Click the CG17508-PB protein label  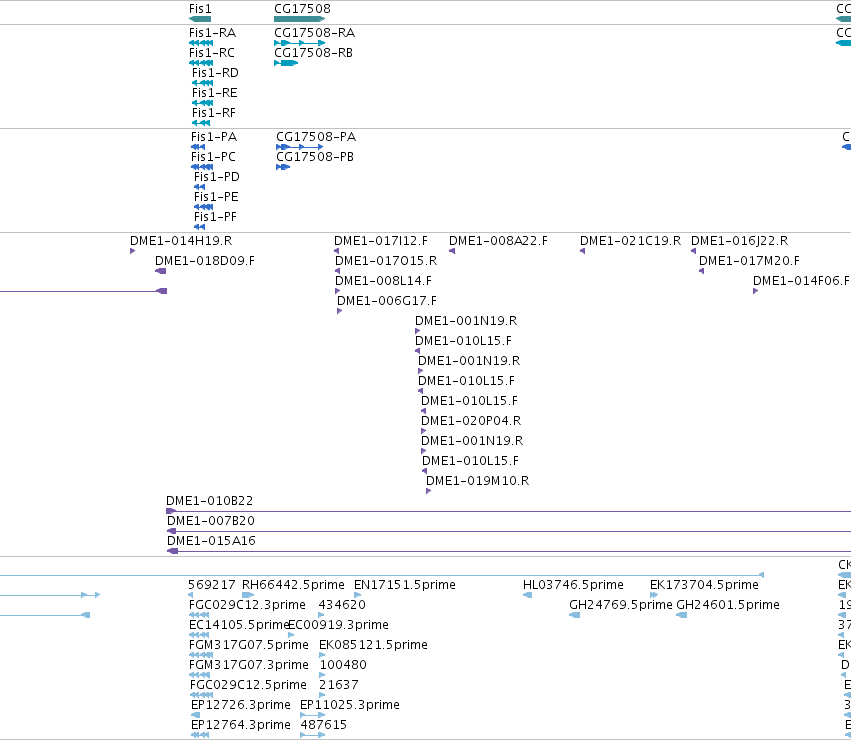click(x=315, y=157)
